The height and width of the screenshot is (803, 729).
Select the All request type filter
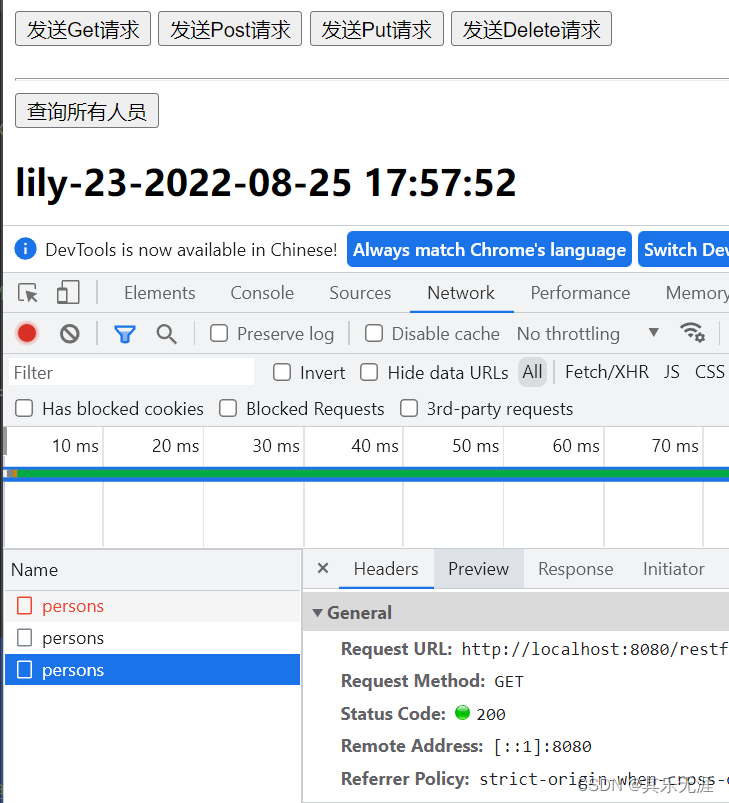pos(532,372)
